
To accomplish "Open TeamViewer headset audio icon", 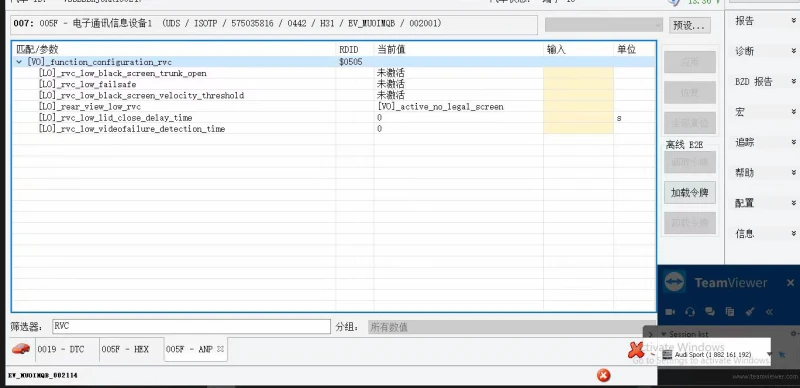I will coord(690,311).
